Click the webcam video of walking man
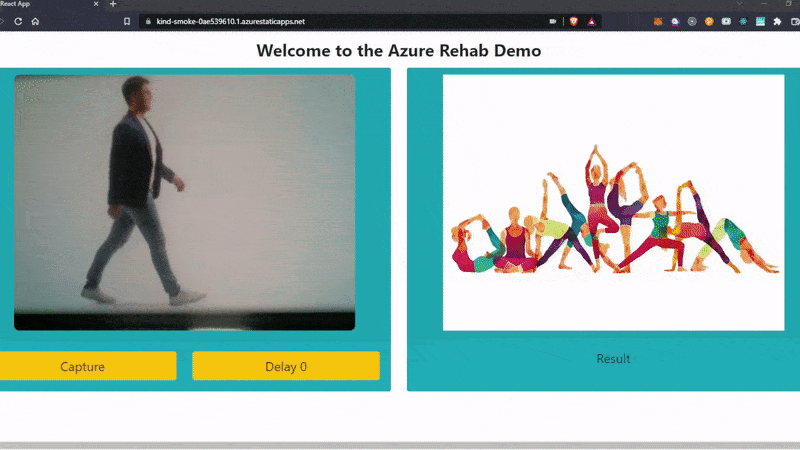The width and height of the screenshot is (800, 450). tap(185, 203)
